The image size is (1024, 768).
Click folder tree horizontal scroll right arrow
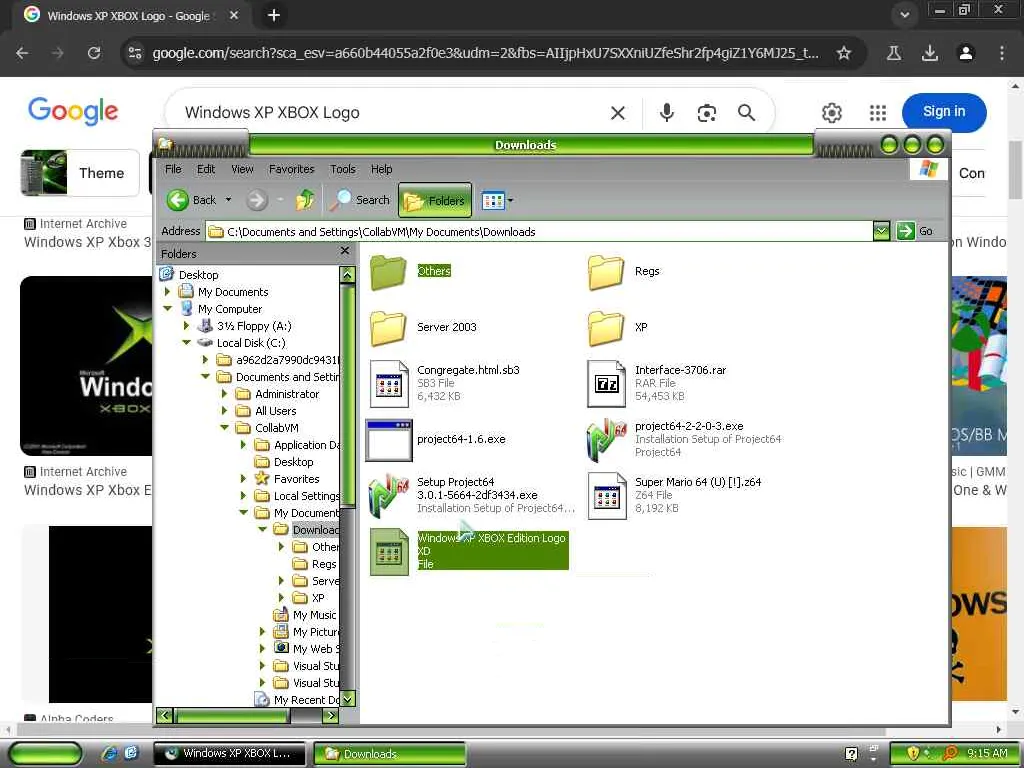(x=331, y=715)
